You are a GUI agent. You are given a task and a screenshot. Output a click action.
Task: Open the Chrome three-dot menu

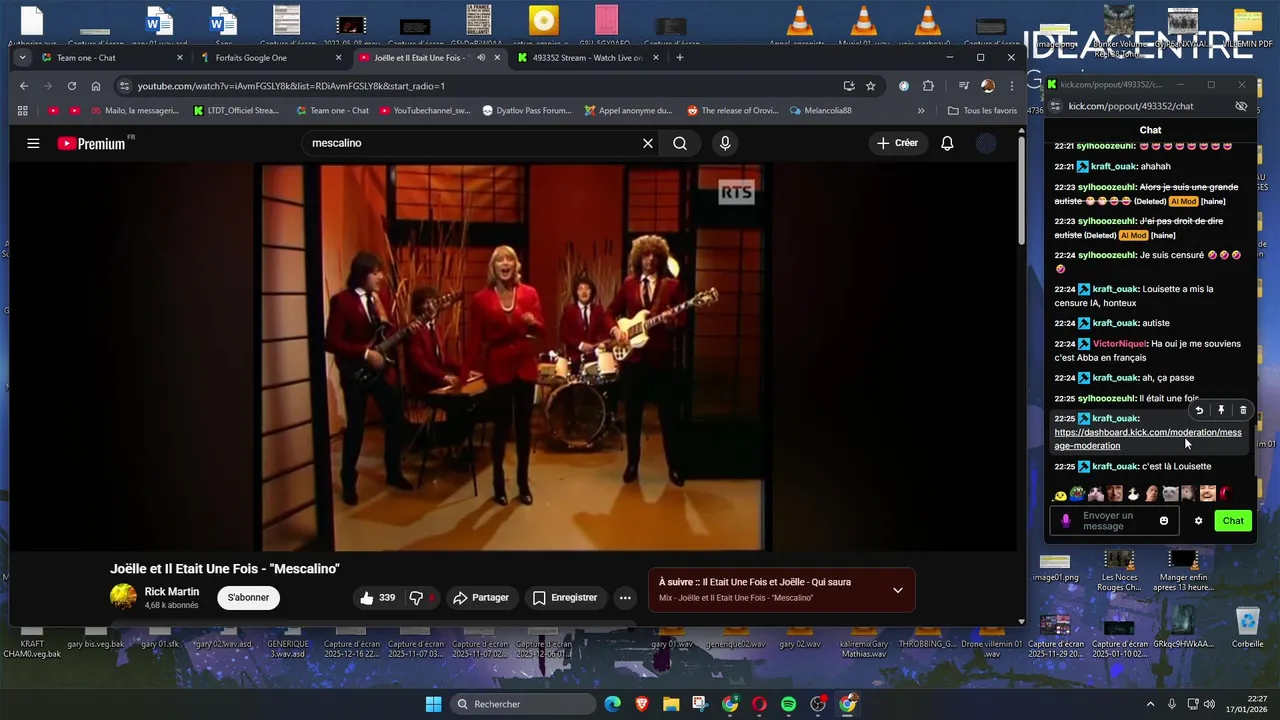tap(1010, 86)
